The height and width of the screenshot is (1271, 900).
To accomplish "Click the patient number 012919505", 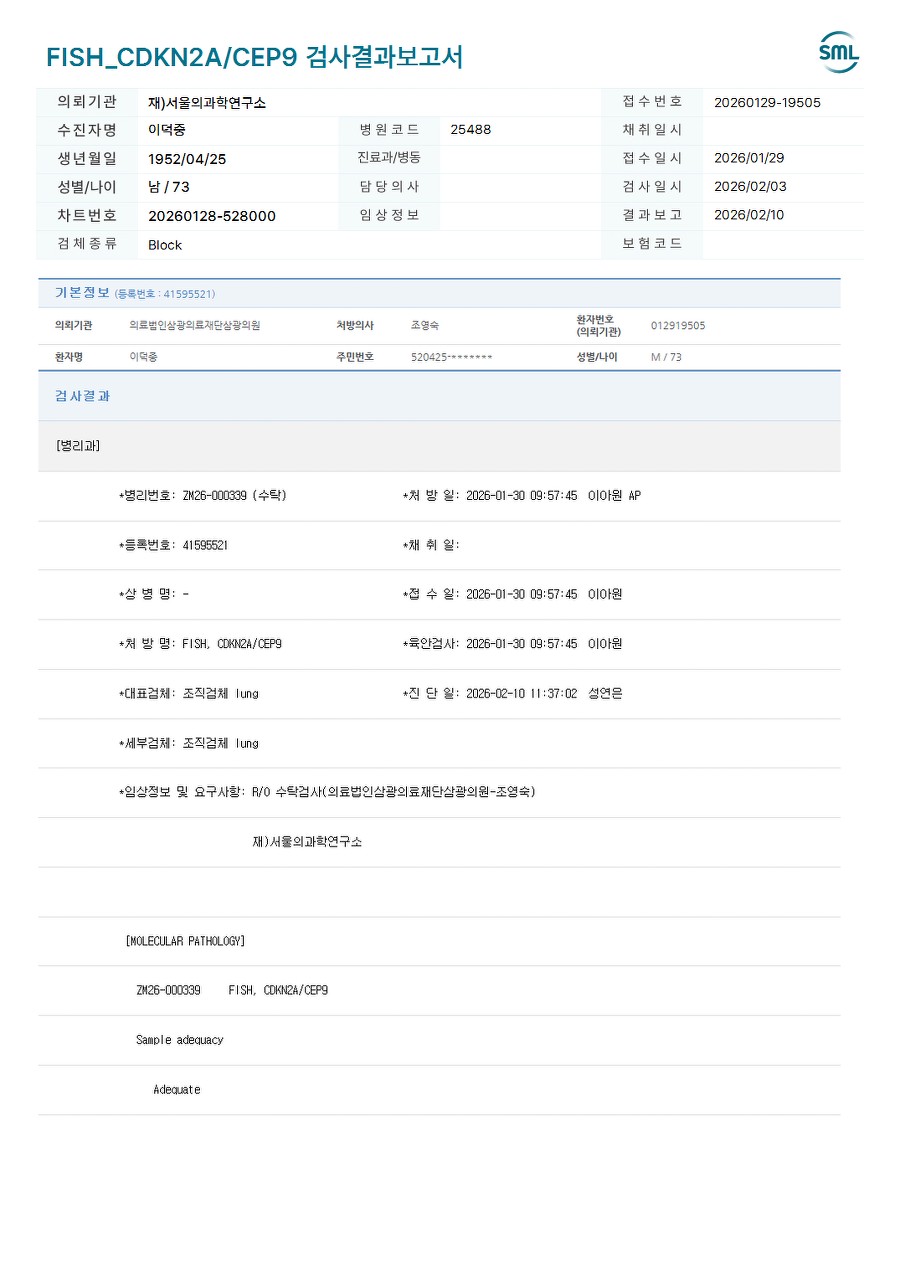I will [x=678, y=326].
